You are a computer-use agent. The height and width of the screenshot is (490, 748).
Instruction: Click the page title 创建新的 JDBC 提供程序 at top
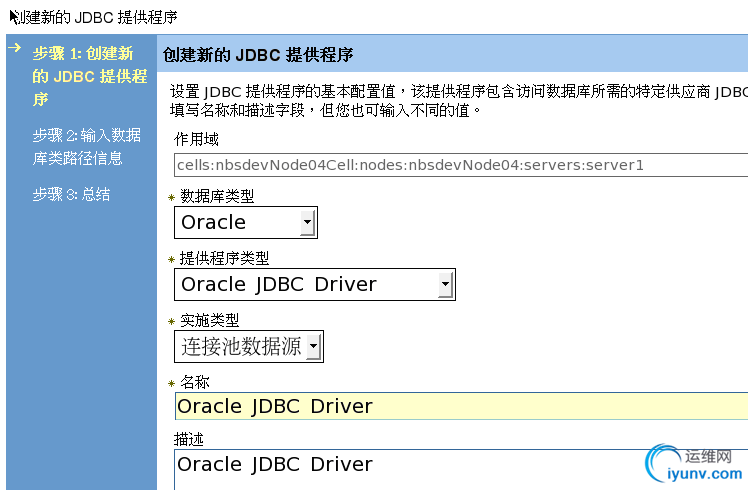click(x=94, y=17)
